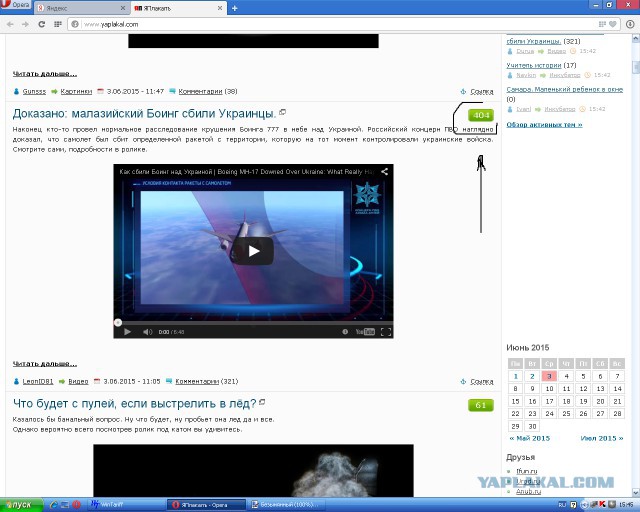Screen dimensions: 640x512
Task: Open the LeonID81 author profile
Action: 38,381
